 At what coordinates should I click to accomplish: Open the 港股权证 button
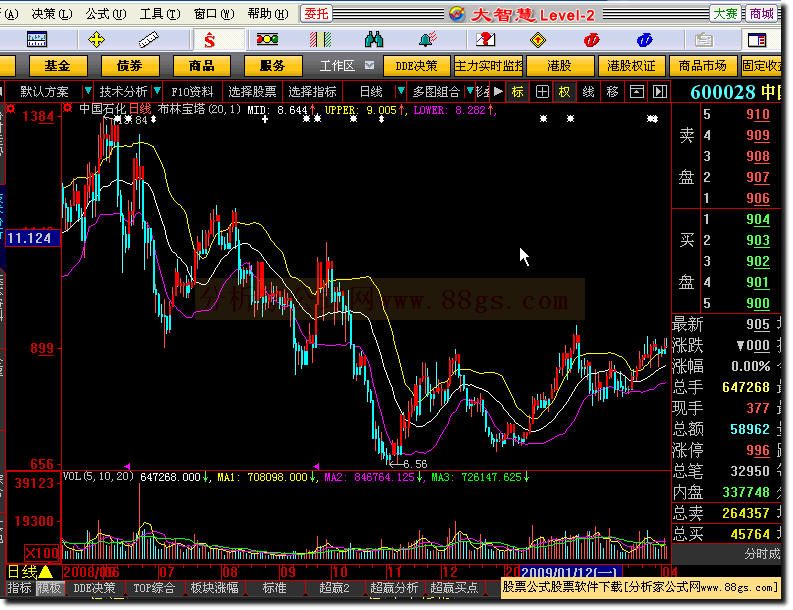[x=631, y=66]
